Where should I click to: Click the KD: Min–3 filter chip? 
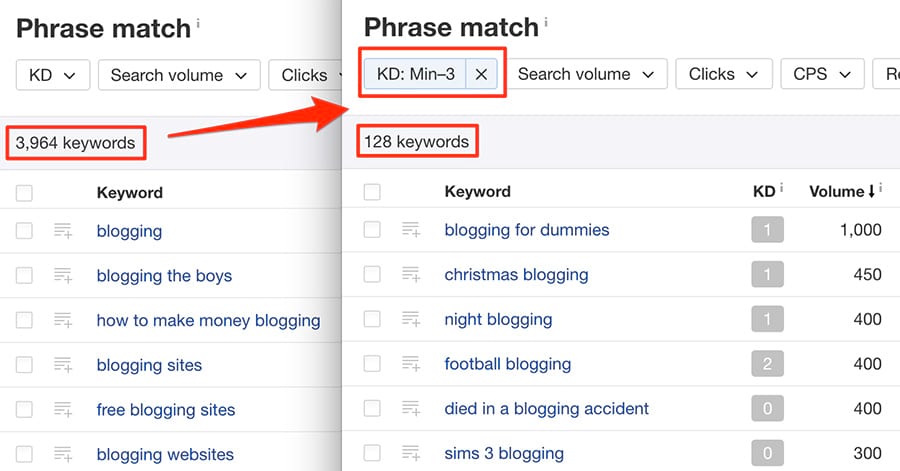(x=415, y=74)
